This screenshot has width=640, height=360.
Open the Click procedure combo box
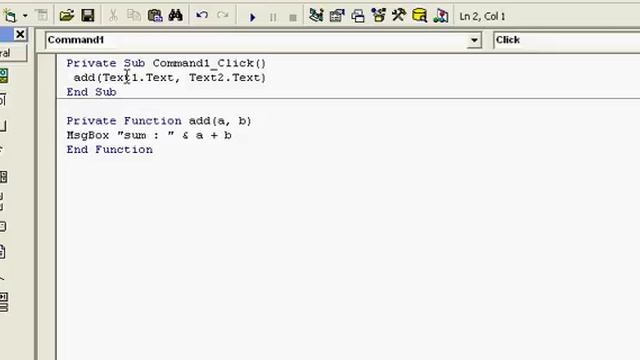point(567,40)
